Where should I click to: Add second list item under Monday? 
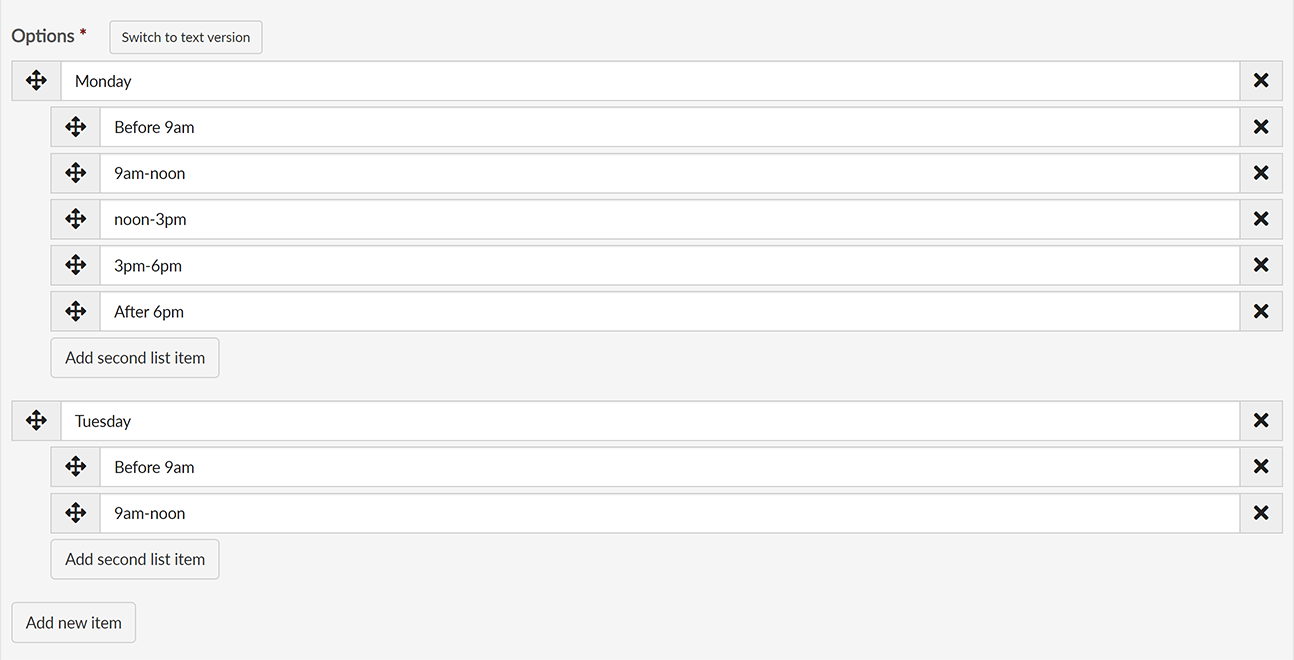134,357
